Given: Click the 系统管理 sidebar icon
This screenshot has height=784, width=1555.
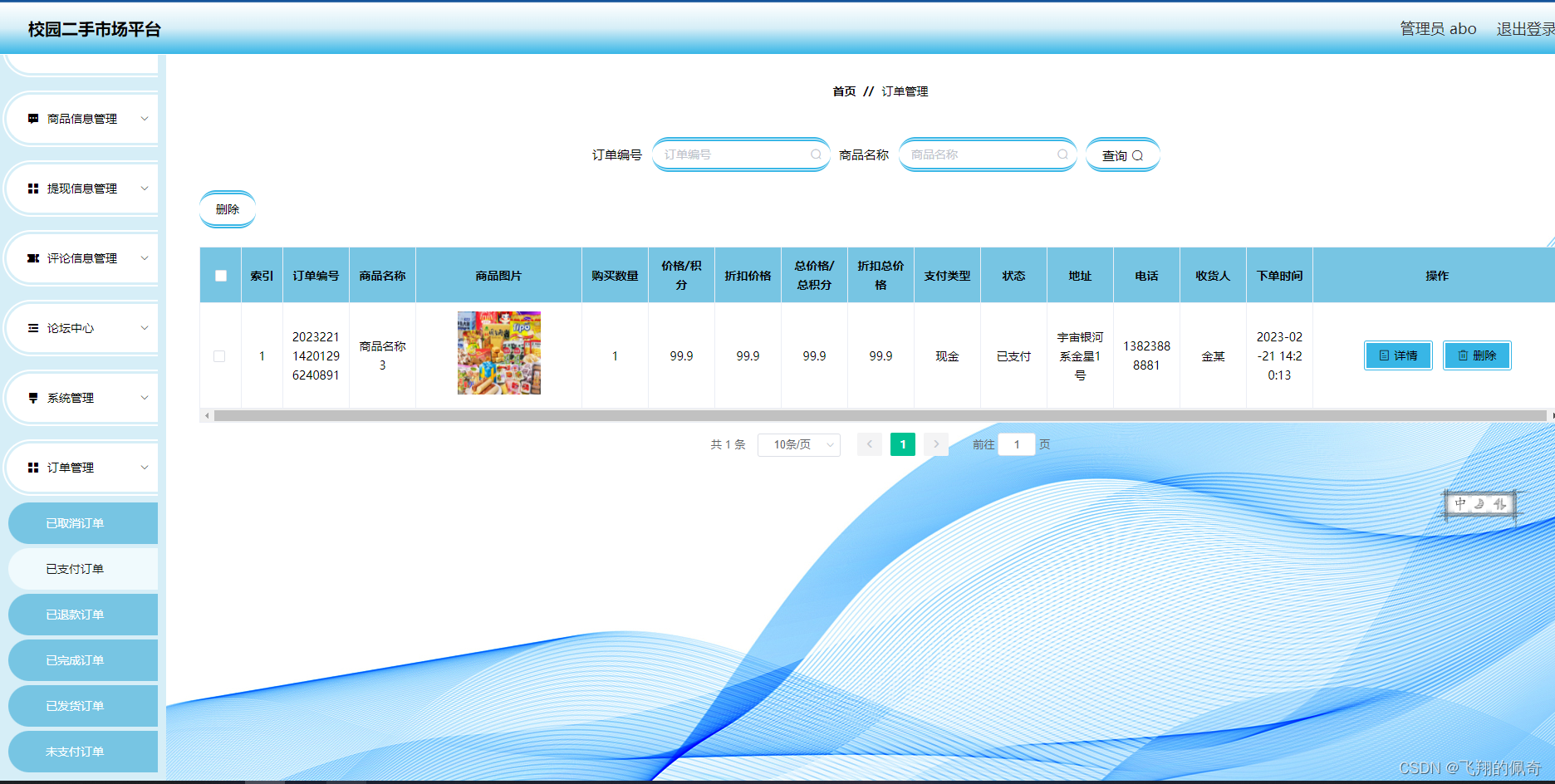Looking at the screenshot, I should (x=33, y=398).
